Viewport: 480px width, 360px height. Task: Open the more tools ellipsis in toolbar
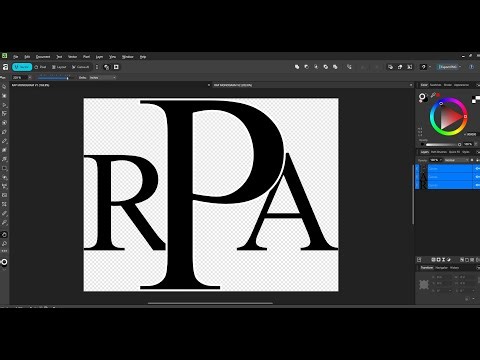click(4, 251)
